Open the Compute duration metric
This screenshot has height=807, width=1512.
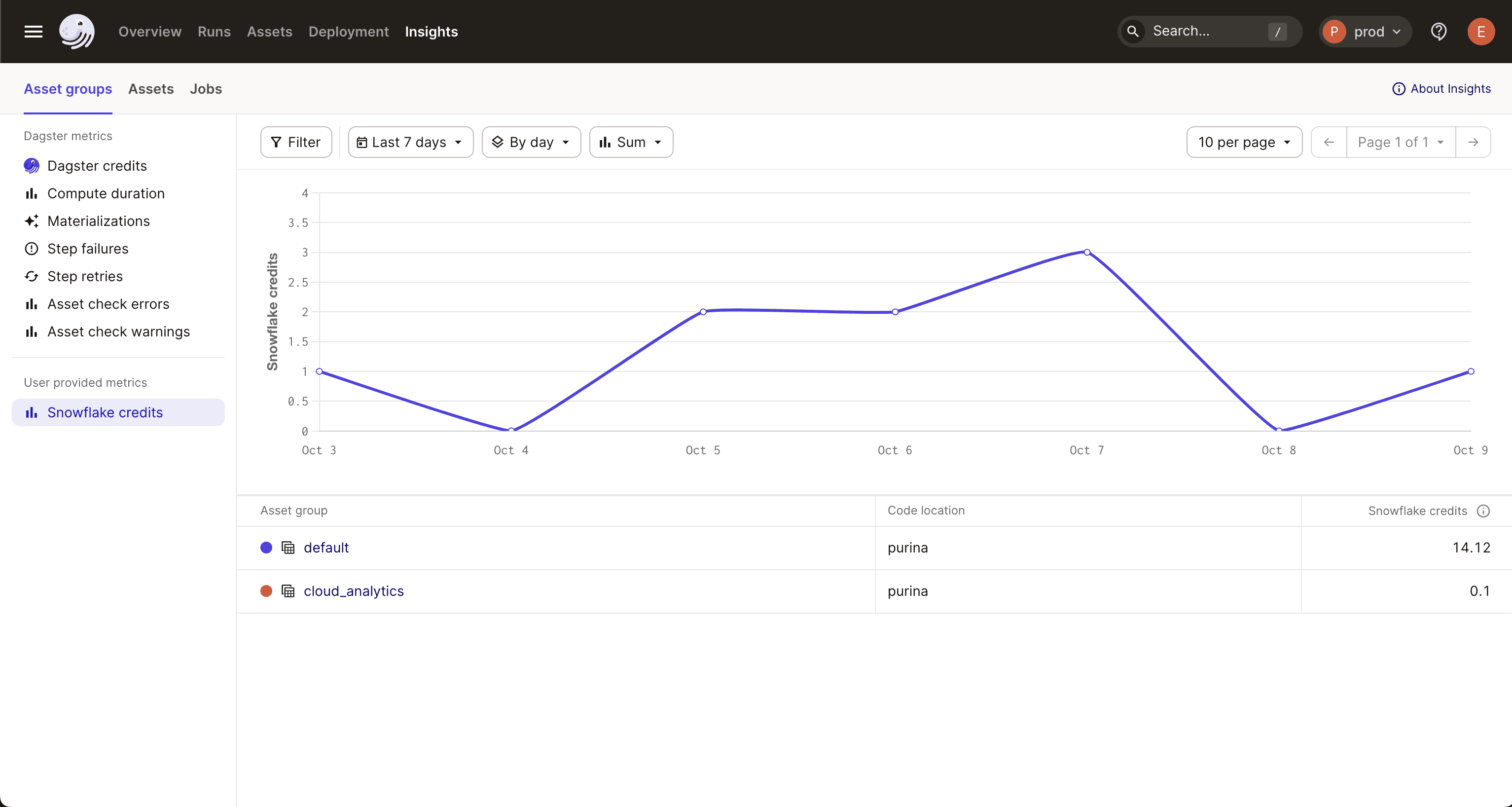[x=106, y=193]
